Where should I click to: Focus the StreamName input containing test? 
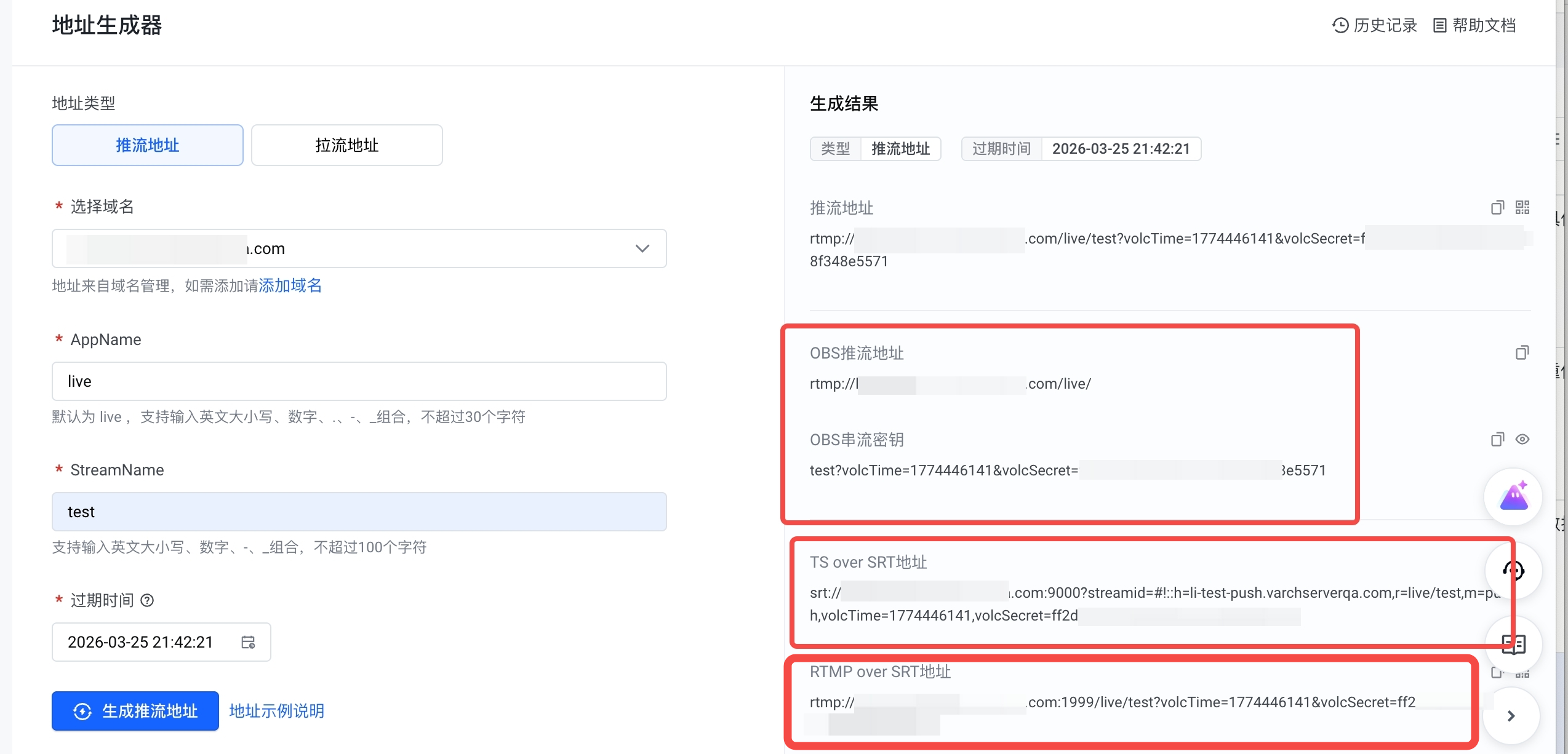pos(359,512)
